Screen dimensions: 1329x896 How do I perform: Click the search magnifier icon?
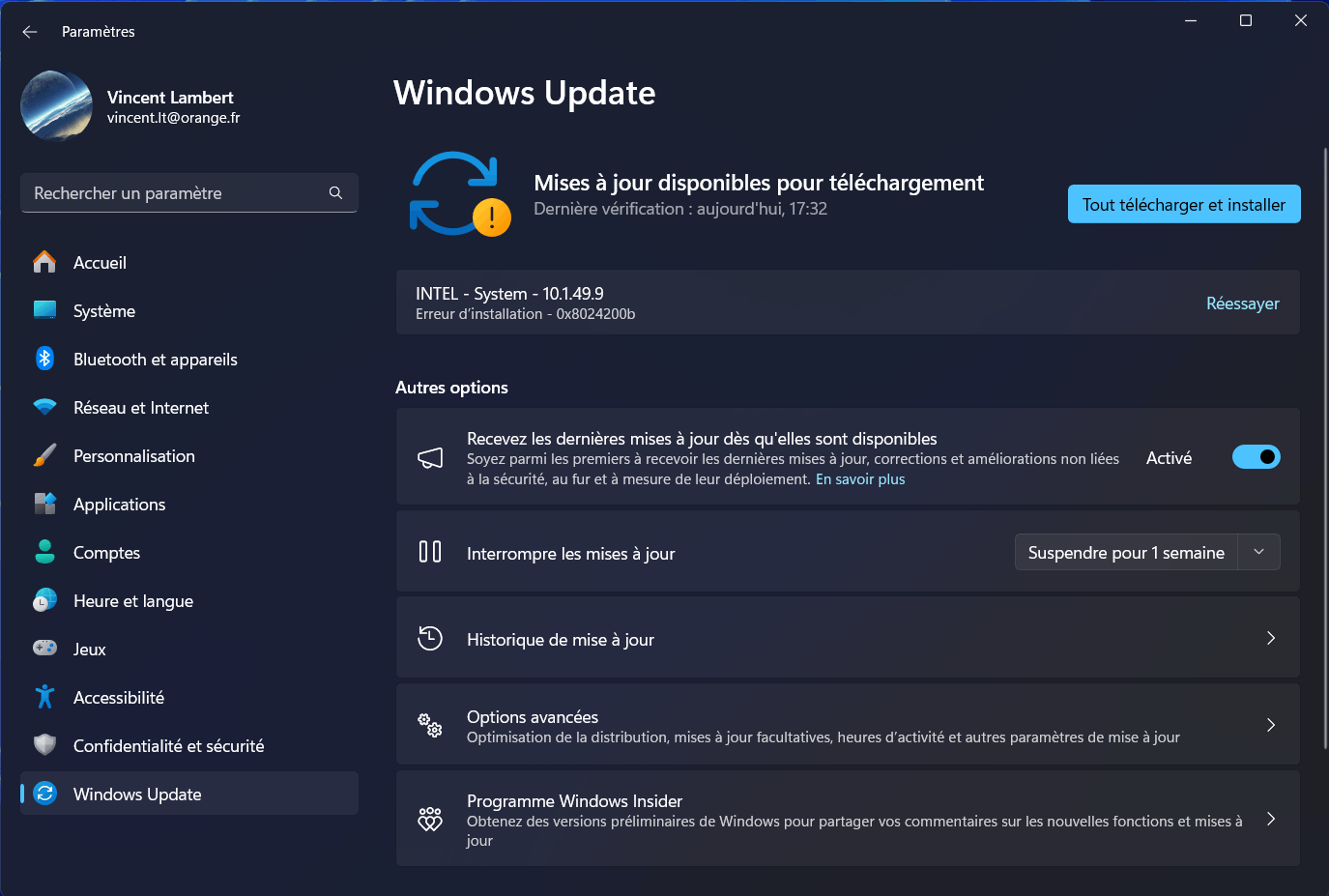335,193
